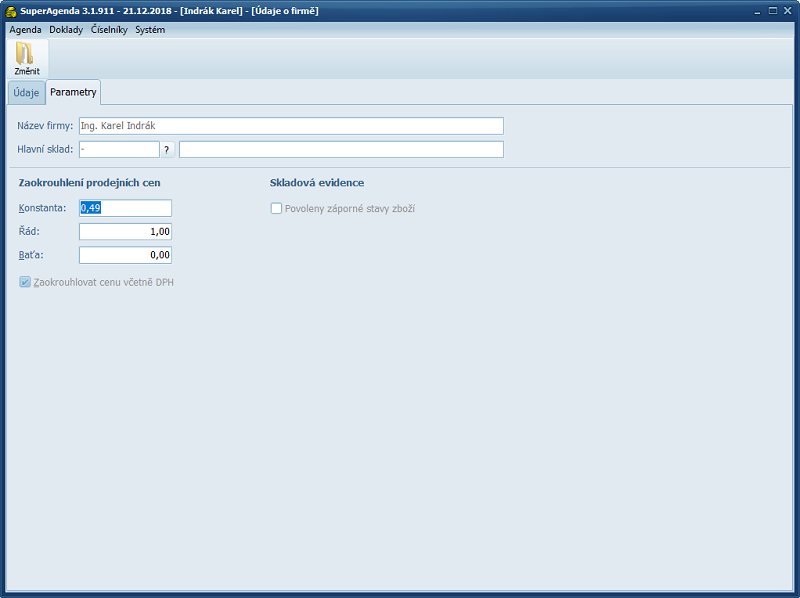Enable Povoleny záporné stavy zboží checkbox
Screen dimensions: 800x598
[x=276, y=208]
